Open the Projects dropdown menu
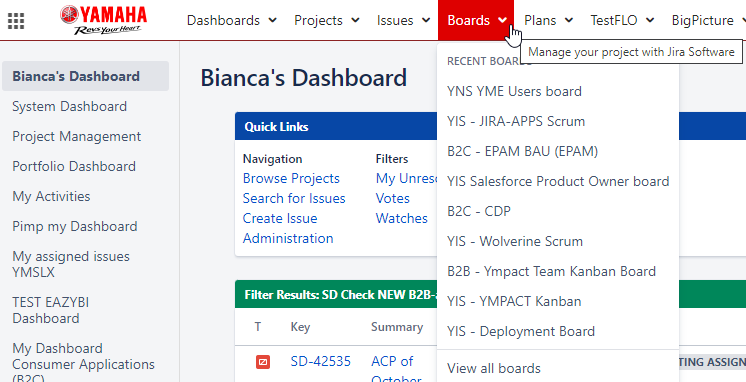Screen dimensions: 746x382 [326, 20]
